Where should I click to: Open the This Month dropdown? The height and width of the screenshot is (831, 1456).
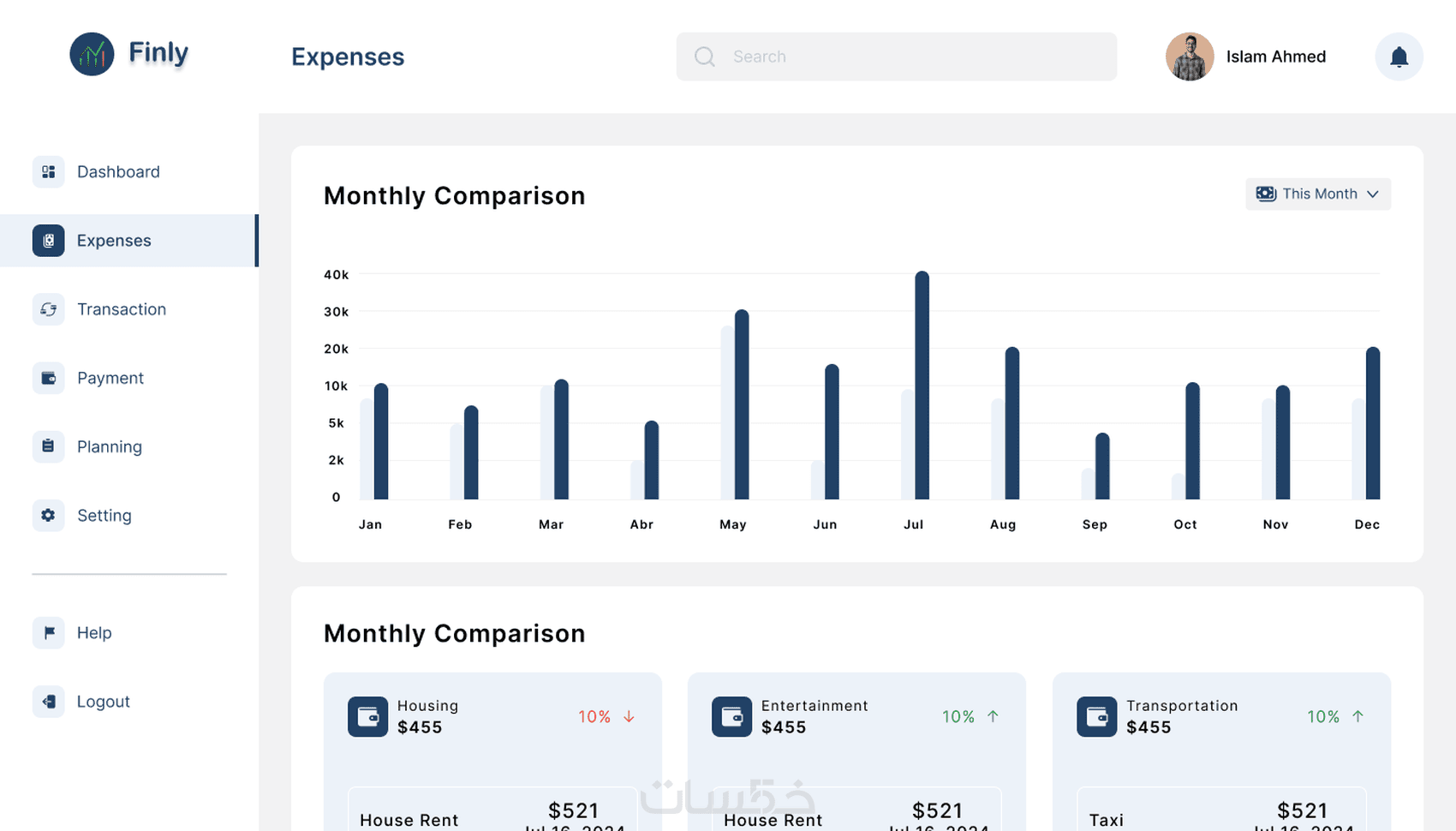pyautogui.click(x=1317, y=194)
